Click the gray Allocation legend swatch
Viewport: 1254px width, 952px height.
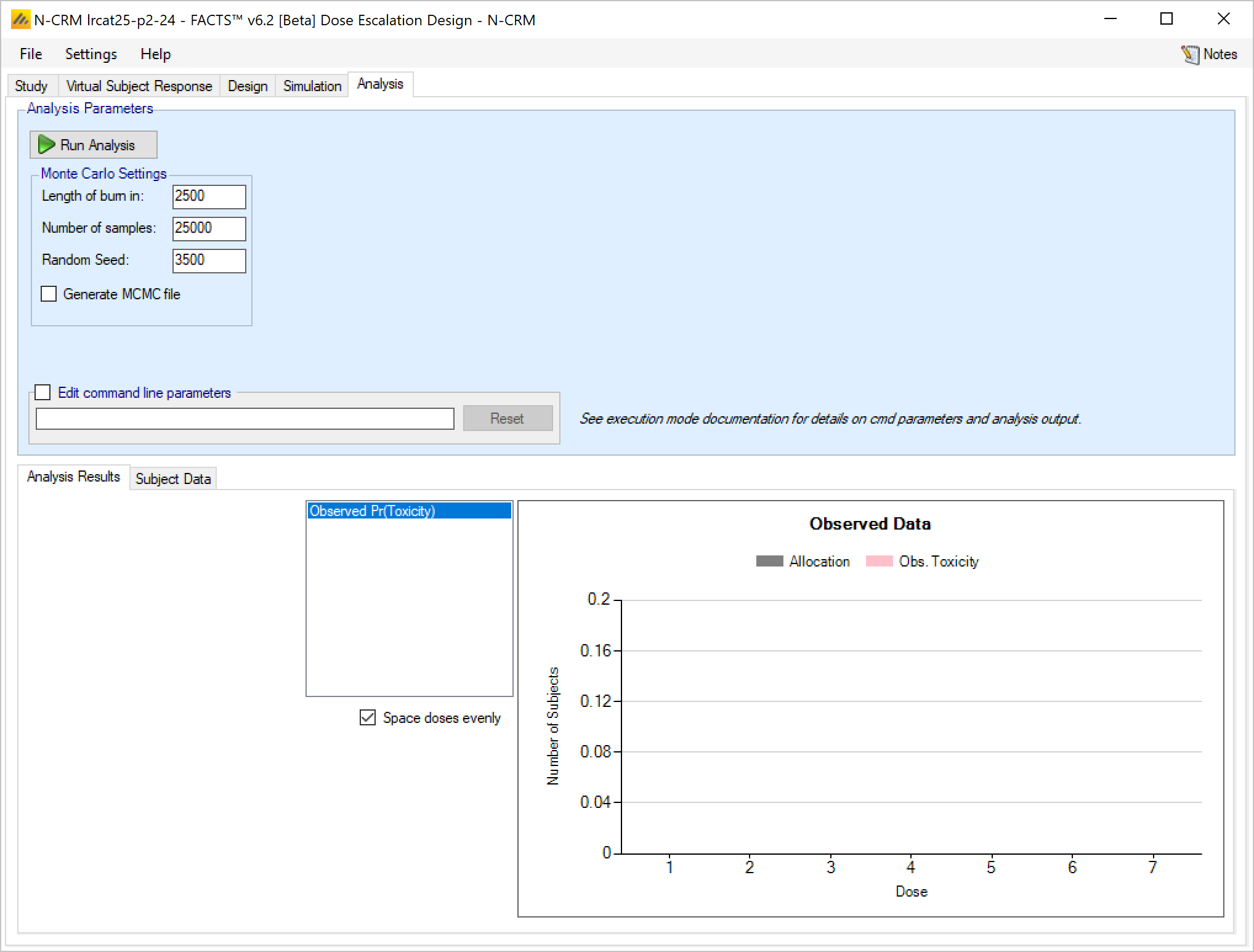(x=769, y=561)
